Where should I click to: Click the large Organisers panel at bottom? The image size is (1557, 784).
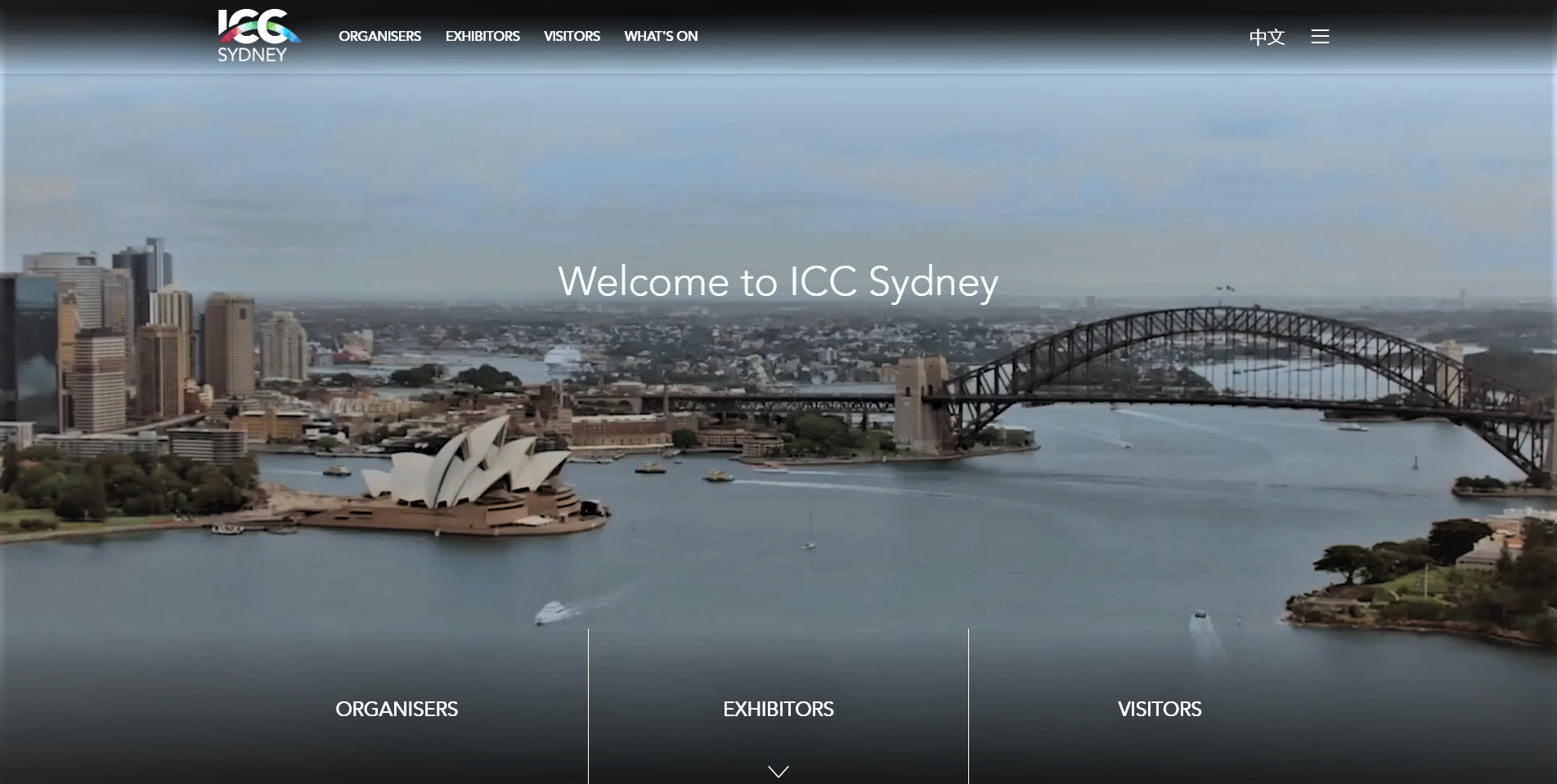[397, 709]
